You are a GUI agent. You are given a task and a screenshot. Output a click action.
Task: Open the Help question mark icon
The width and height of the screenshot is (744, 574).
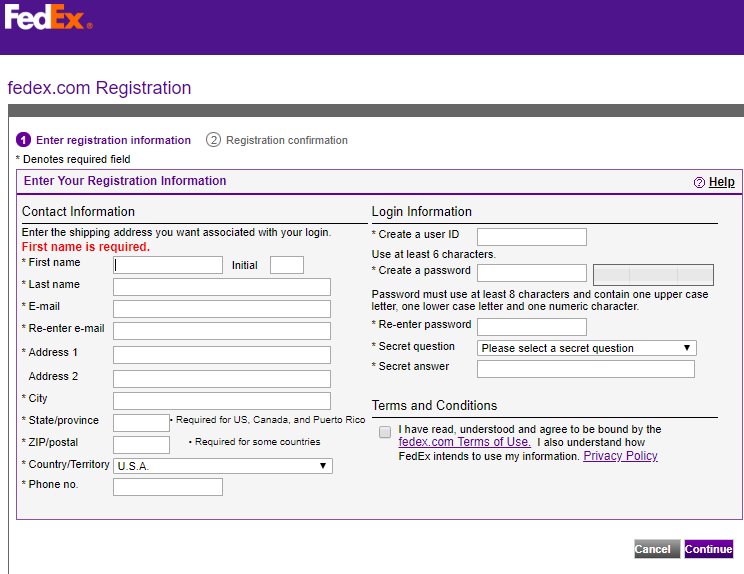pyautogui.click(x=699, y=182)
